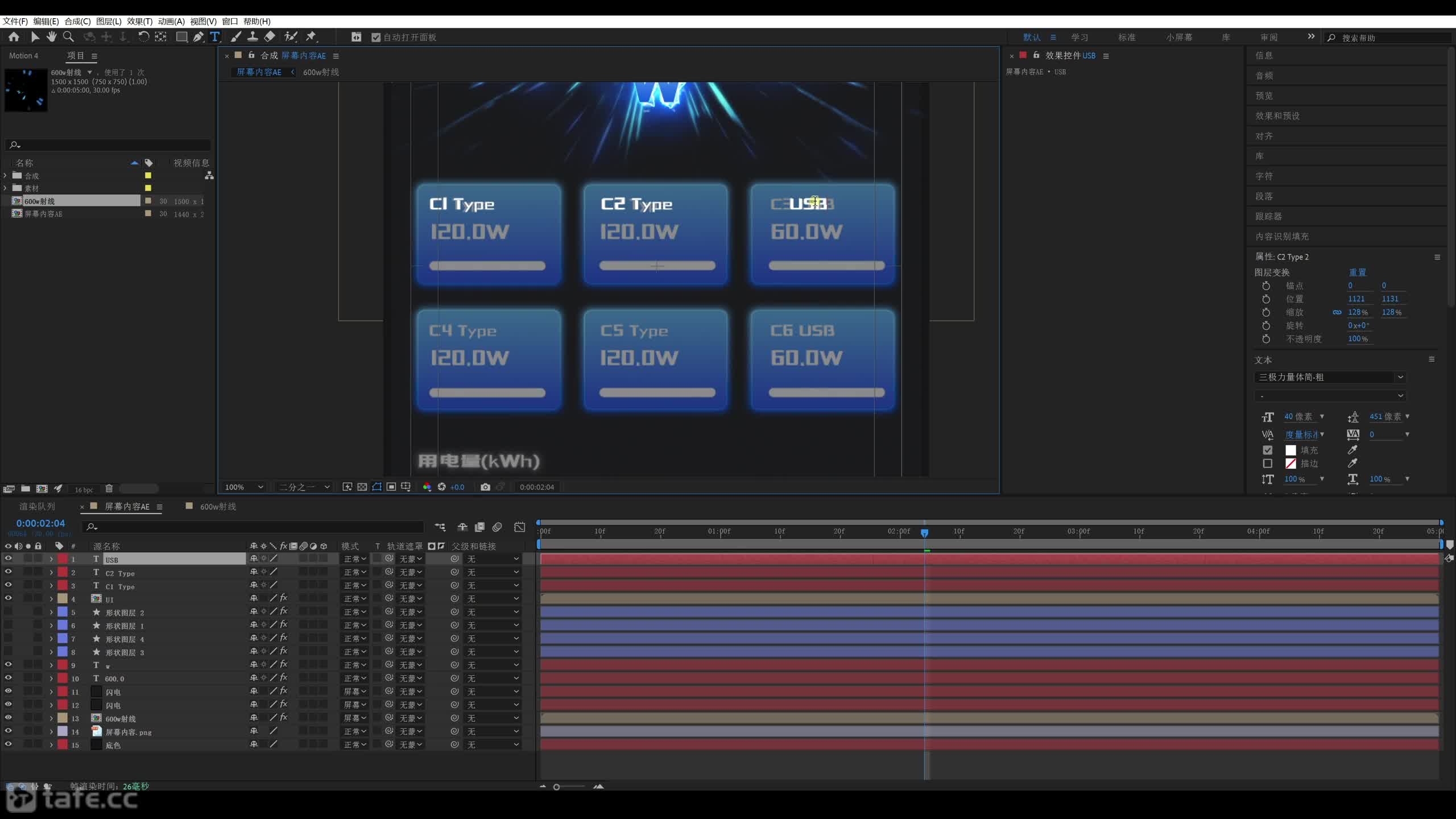
Task: Open the 效果(T) menu
Action: click(139, 21)
